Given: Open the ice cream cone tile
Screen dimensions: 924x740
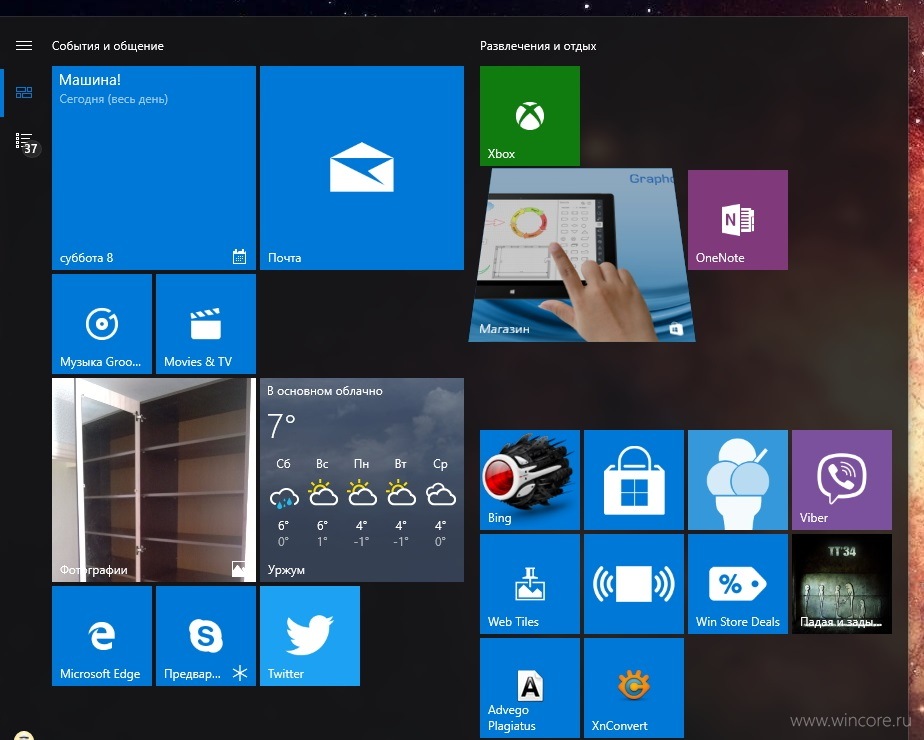Looking at the screenshot, I should click(x=738, y=480).
